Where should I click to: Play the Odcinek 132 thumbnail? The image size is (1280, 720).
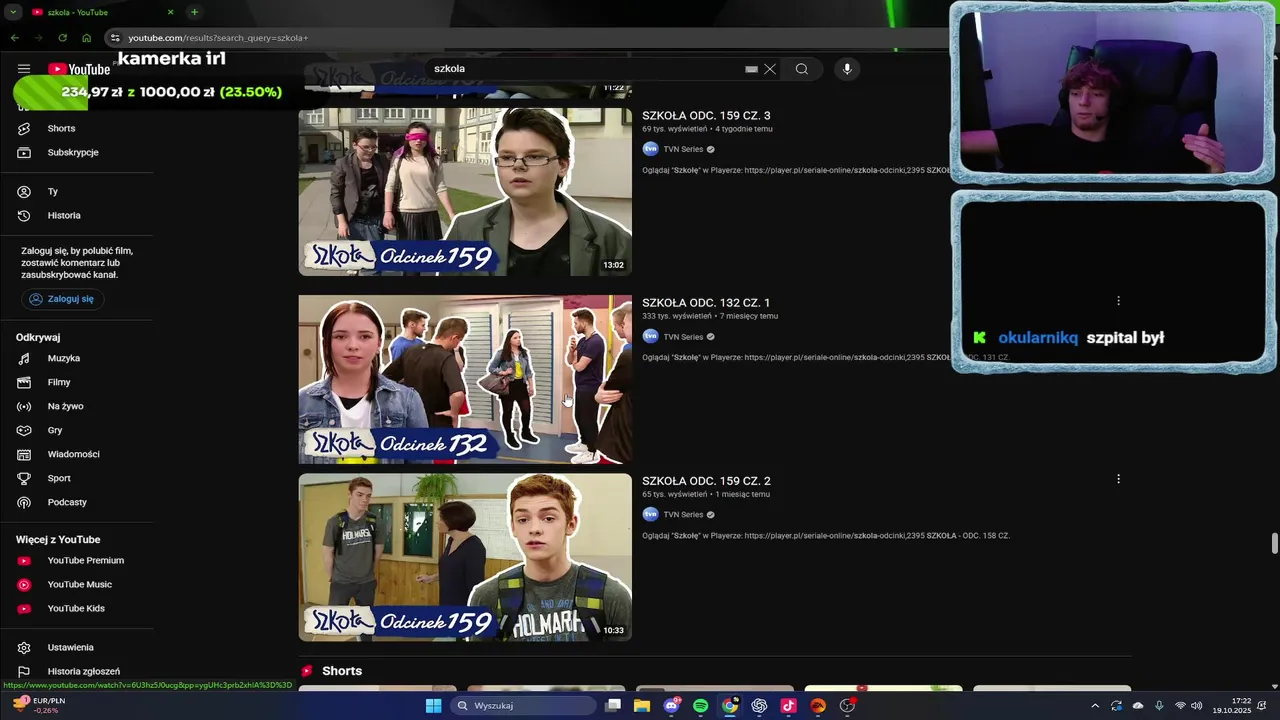coord(465,379)
